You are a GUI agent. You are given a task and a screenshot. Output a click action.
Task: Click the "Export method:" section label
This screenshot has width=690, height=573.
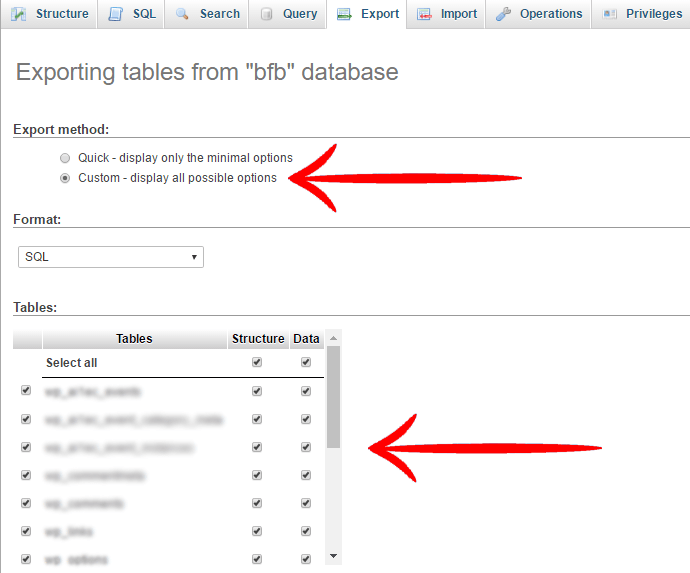(61, 129)
